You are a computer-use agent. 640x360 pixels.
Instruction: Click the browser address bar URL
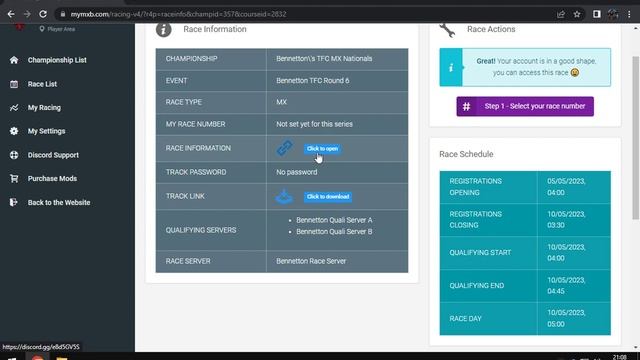point(178,14)
